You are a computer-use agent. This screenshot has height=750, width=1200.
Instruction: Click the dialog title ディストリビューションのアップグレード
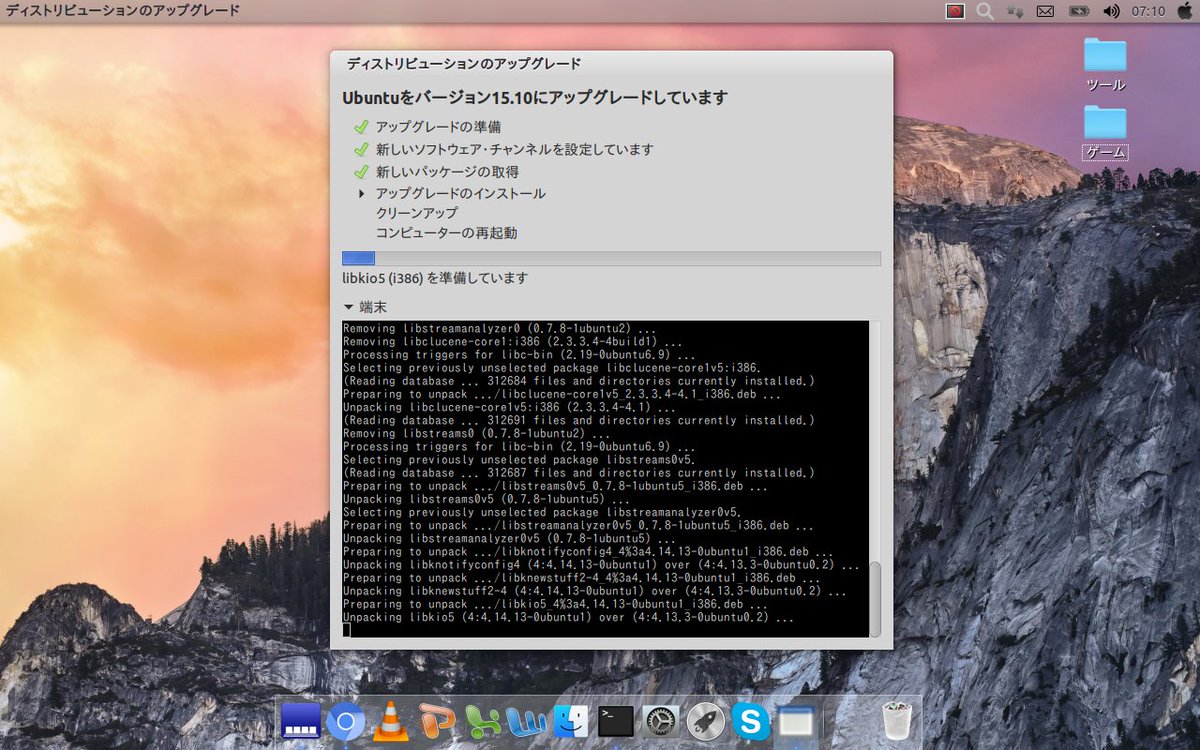click(x=463, y=63)
